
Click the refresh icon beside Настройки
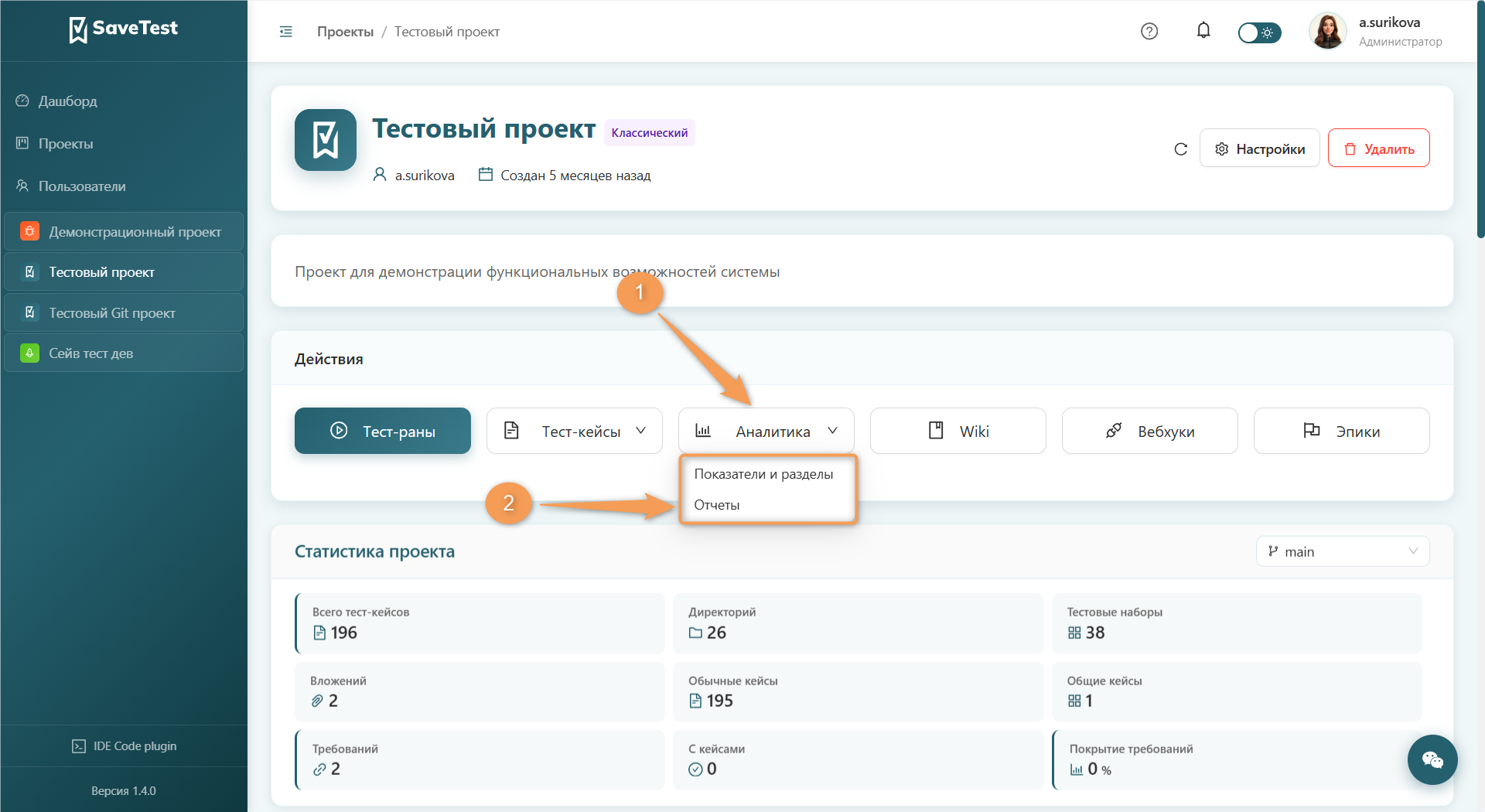pyautogui.click(x=1180, y=148)
